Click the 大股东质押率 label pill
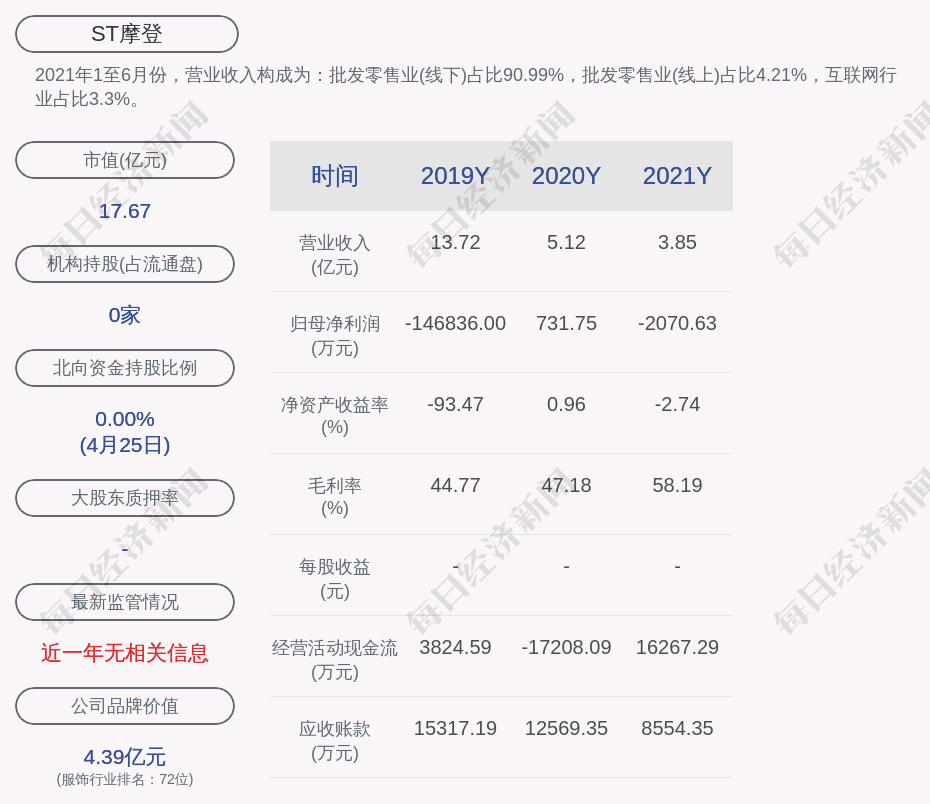 tap(125, 498)
